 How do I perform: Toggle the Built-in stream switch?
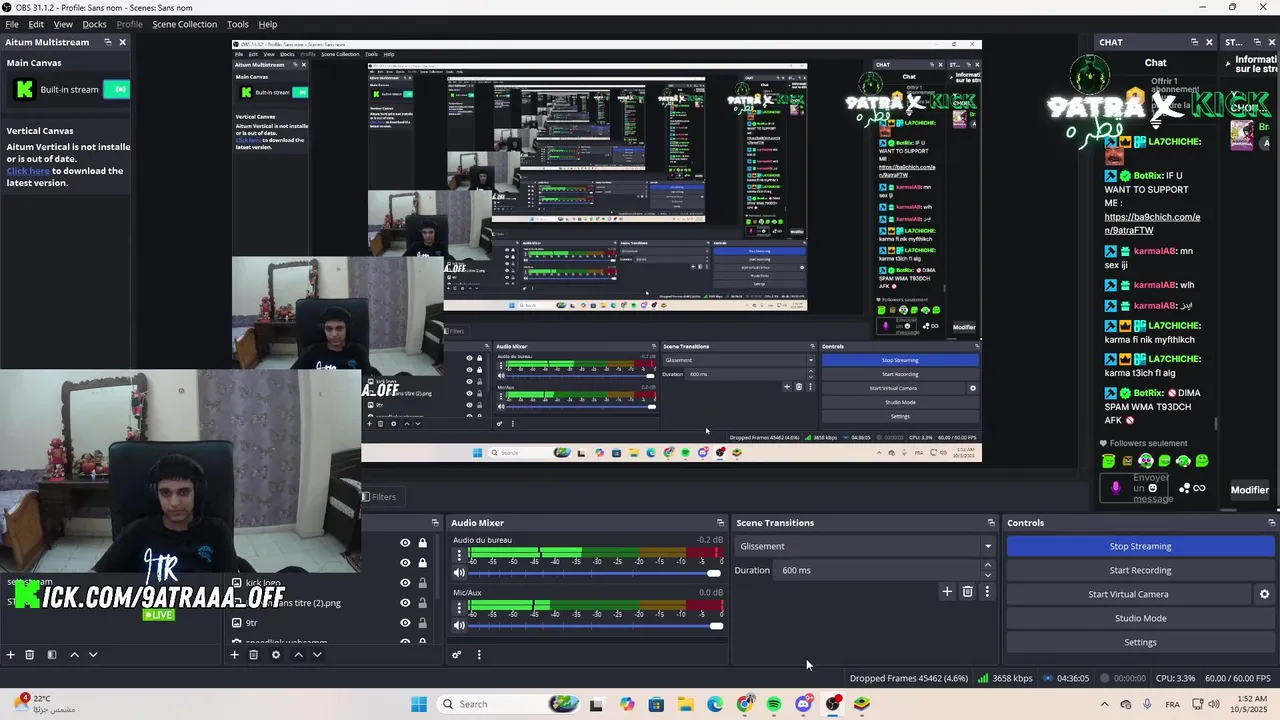(117, 90)
